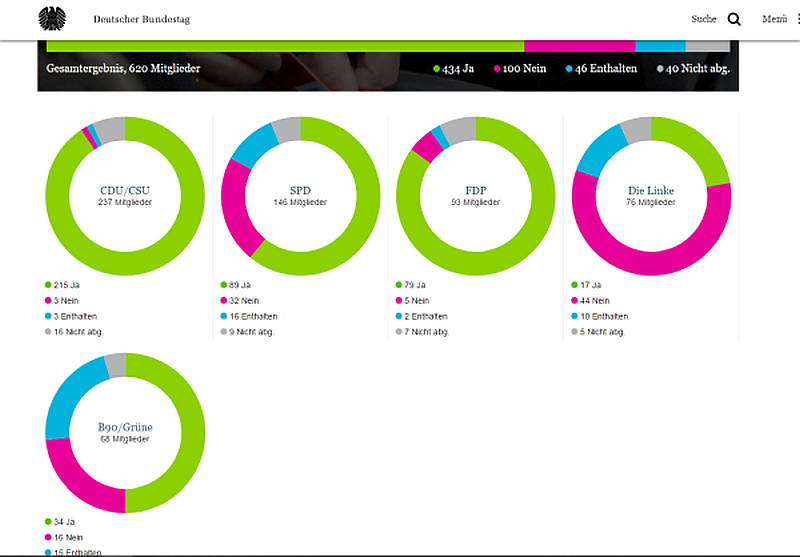Select the '10 Enthalten' text under Die Linke

(604, 316)
